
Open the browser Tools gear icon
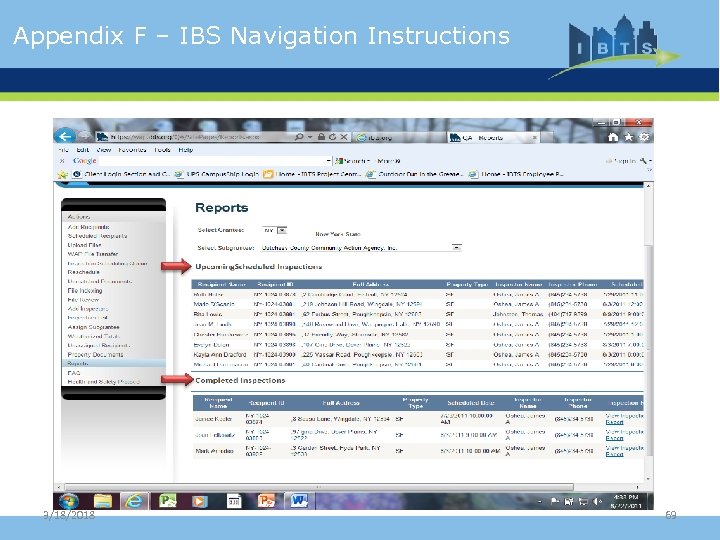coord(644,137)
